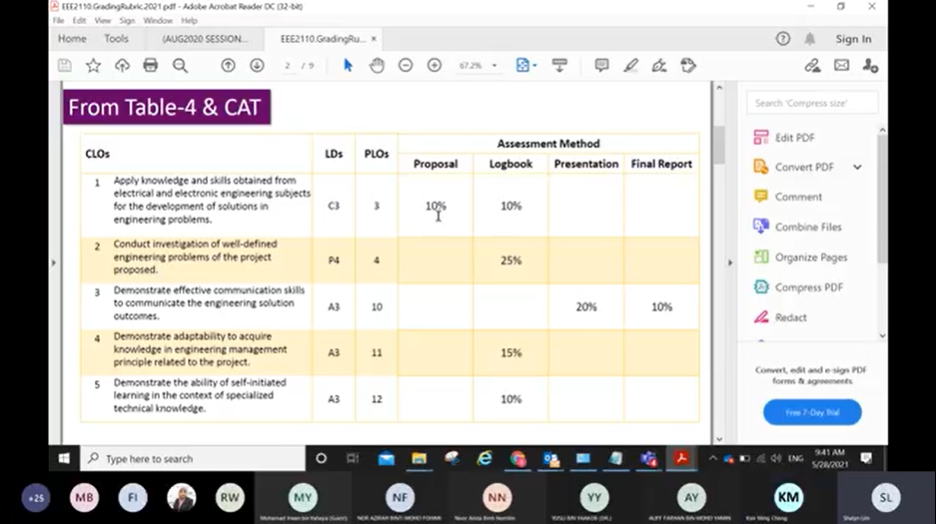Close the EEE2110.GradingRu tab
Image resolution: width=936 pixels, height=524 pixels.
[x=374, y=39]
